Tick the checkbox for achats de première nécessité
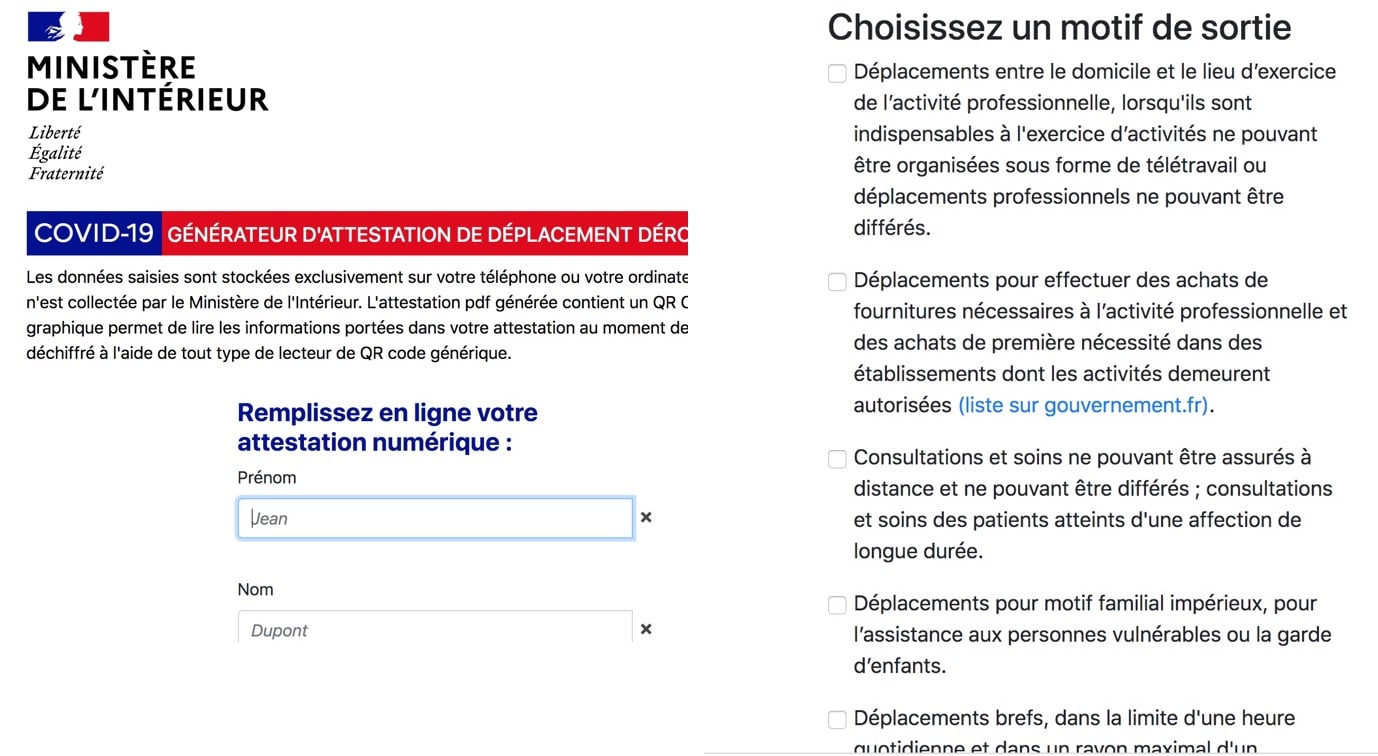The width and height of the screenshot is (1378, 756). [837, 282]
